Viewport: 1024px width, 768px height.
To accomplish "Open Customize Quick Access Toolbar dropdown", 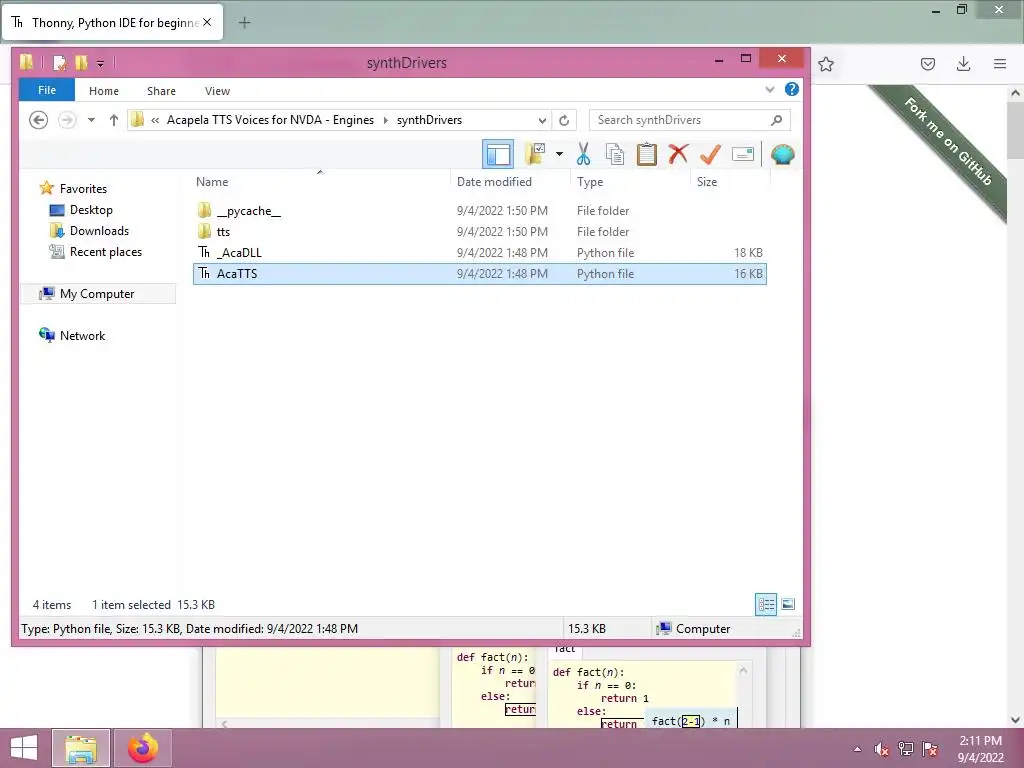I will point(100,63).
